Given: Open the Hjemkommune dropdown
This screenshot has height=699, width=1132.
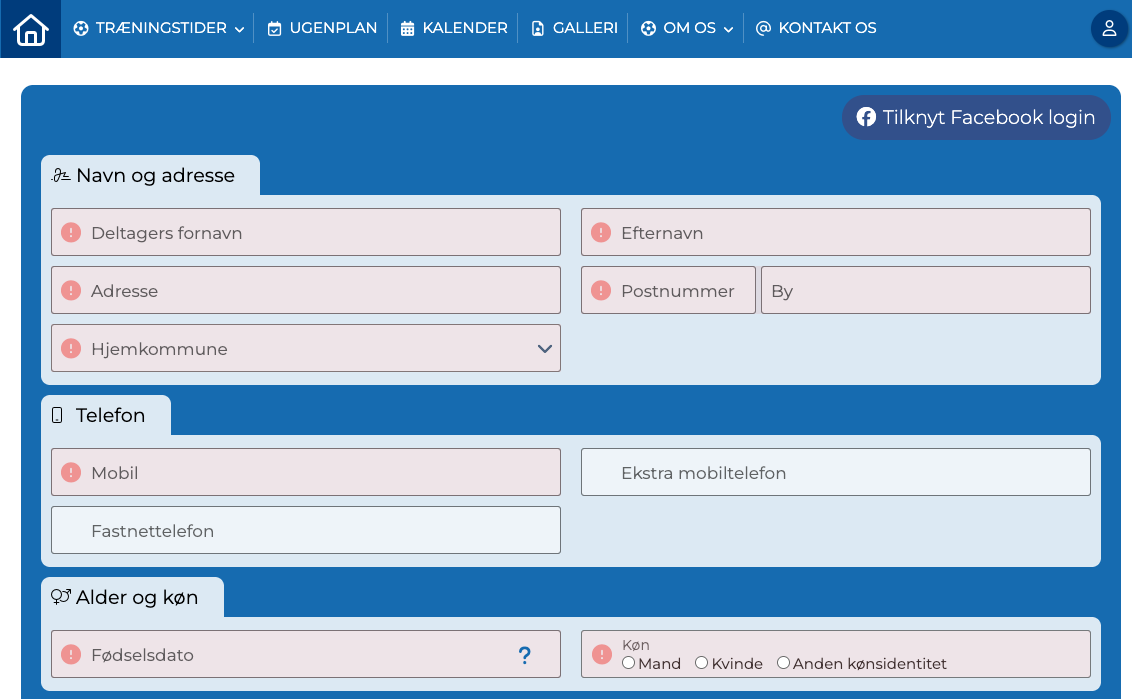Looking at the screenshot, I should click(544, 348).
